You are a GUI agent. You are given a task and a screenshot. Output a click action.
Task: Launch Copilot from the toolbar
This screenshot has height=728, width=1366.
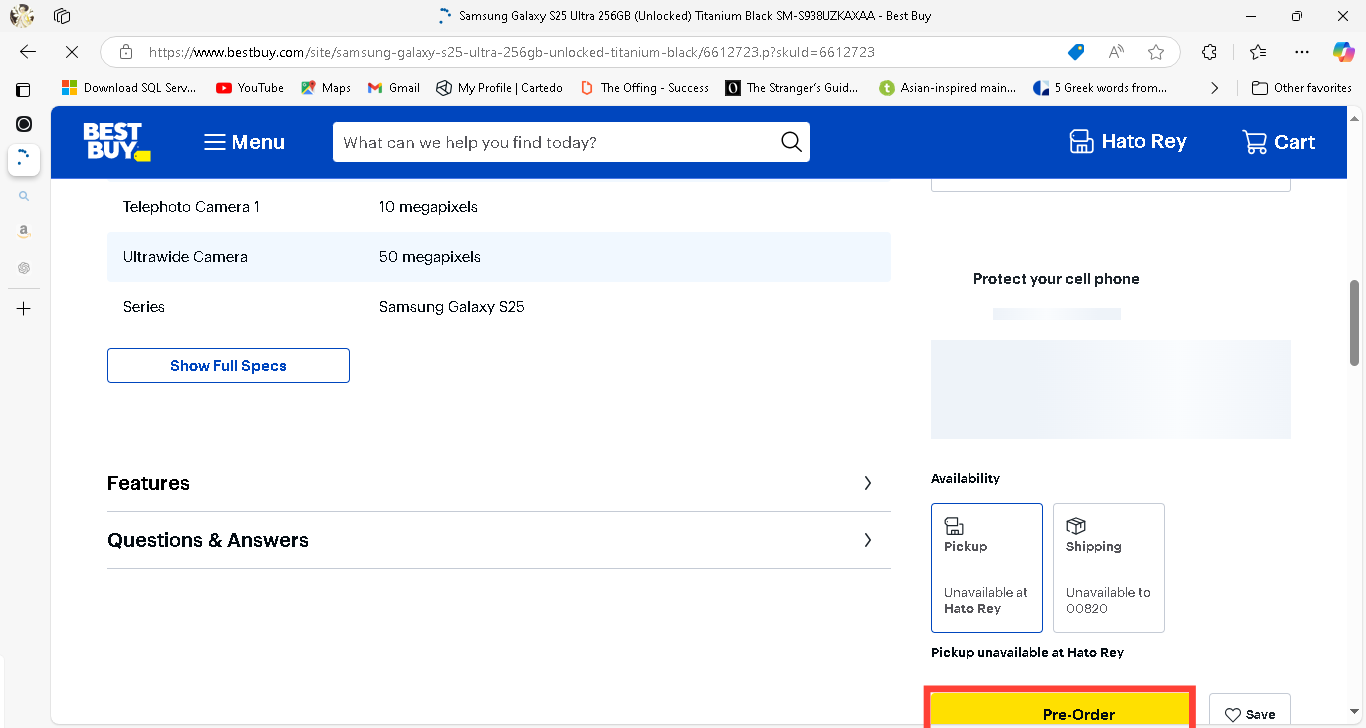(x=1343, y=52)
